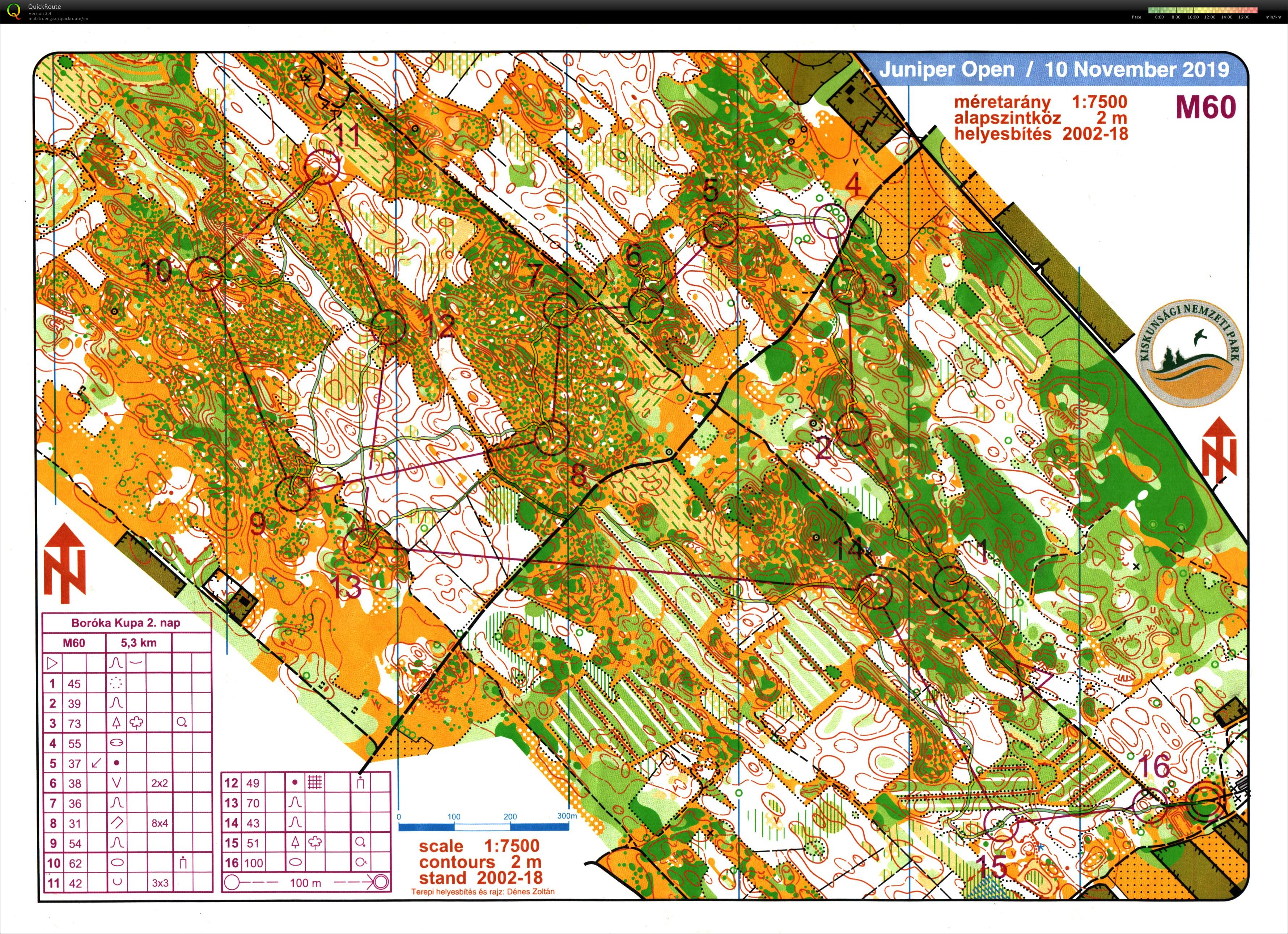Open the matstroeng.se/quickroute/en link
This screenshot has width=1288, height=934.
click(58, 19)
